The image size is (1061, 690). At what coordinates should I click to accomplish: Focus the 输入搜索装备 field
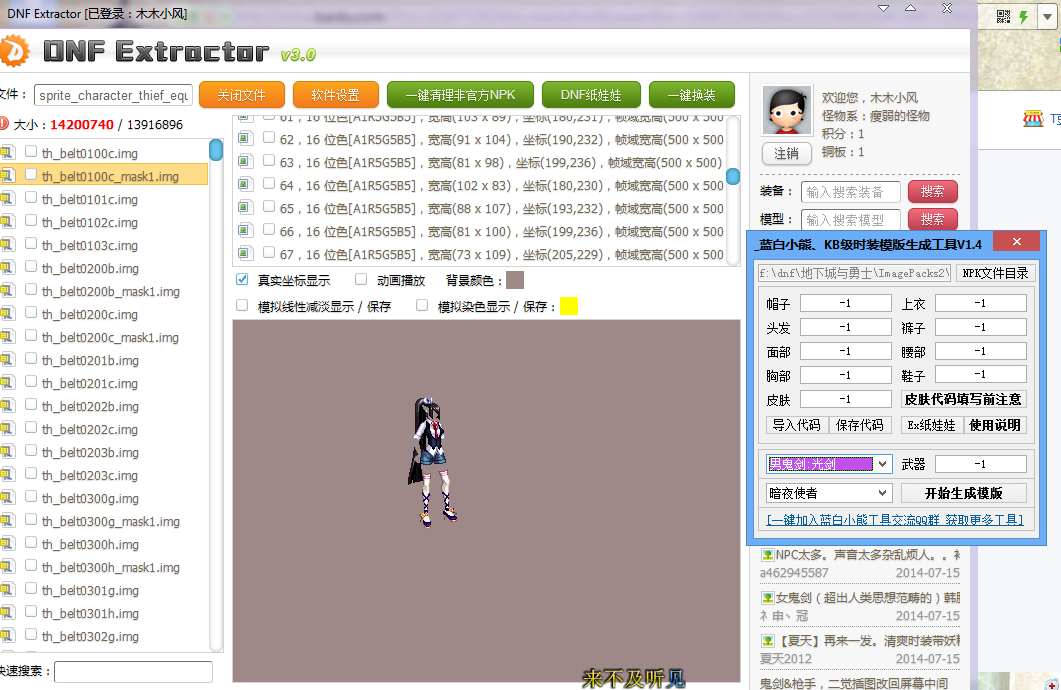point(851,192)
